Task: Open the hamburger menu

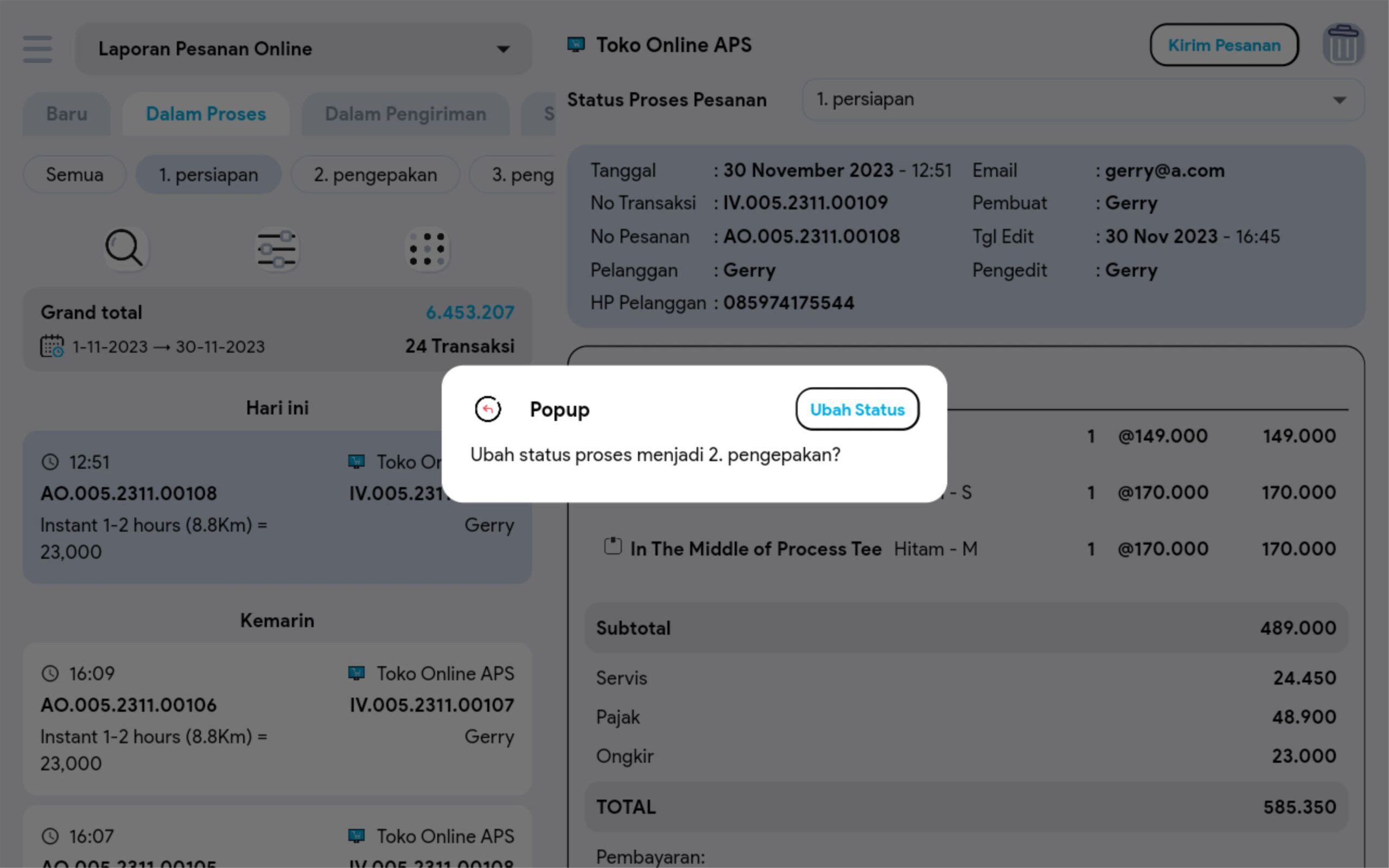Action: click(x=37, y=49)
